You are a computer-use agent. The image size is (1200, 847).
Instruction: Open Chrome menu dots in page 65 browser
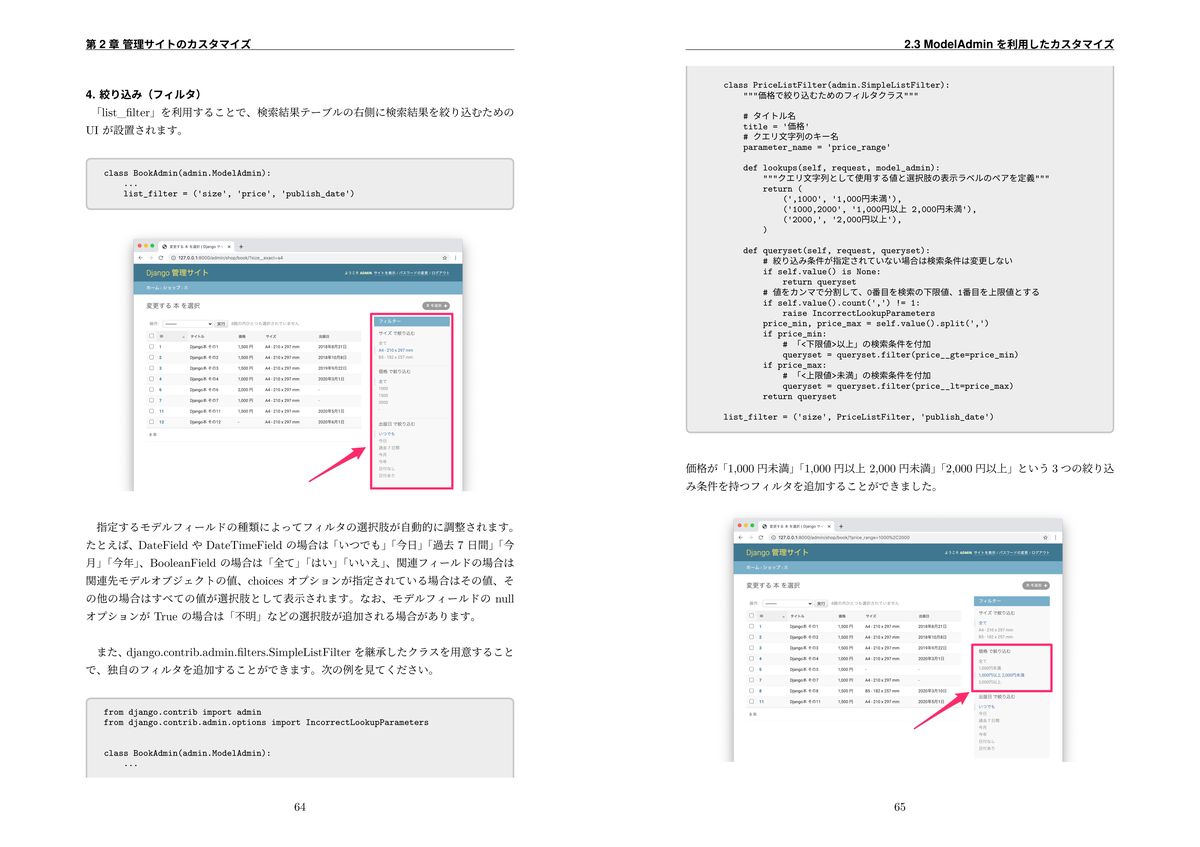(1056, 537)
